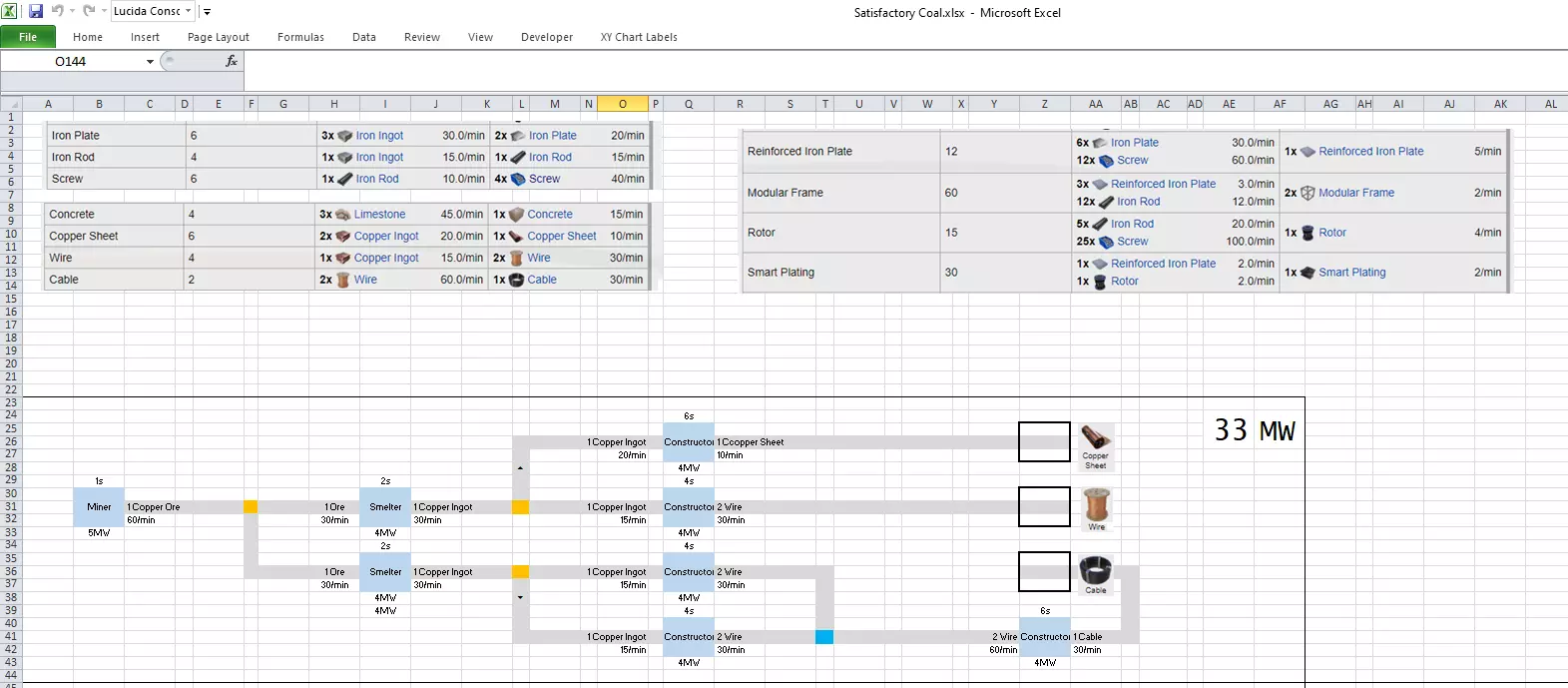
Task: Select the 'Copper Sheet' name cell beside 6
Action: 116,237
